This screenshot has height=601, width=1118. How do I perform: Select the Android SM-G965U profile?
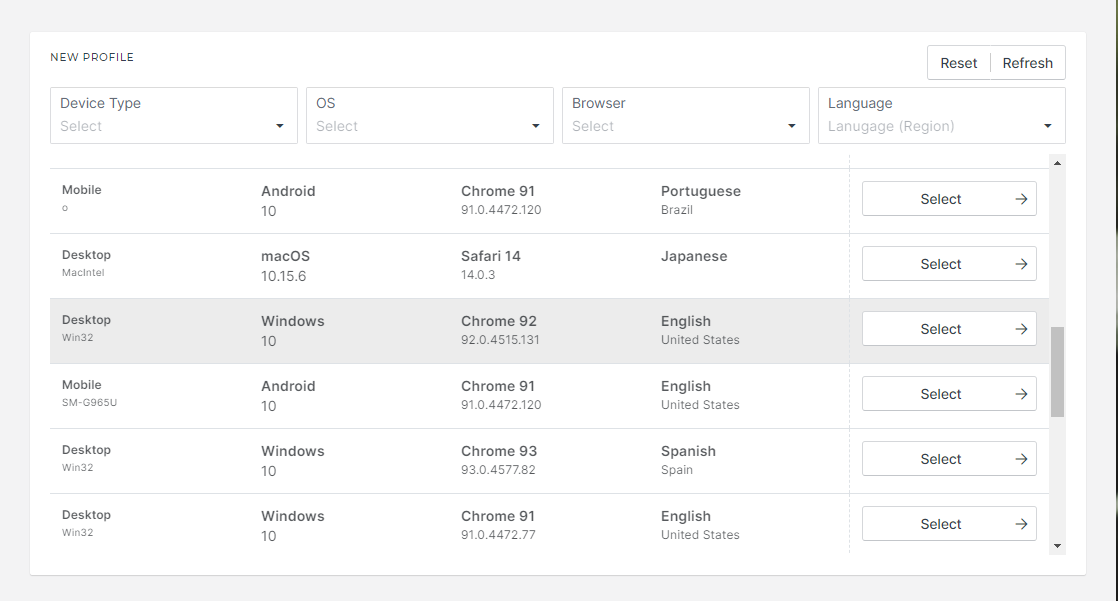940,394
